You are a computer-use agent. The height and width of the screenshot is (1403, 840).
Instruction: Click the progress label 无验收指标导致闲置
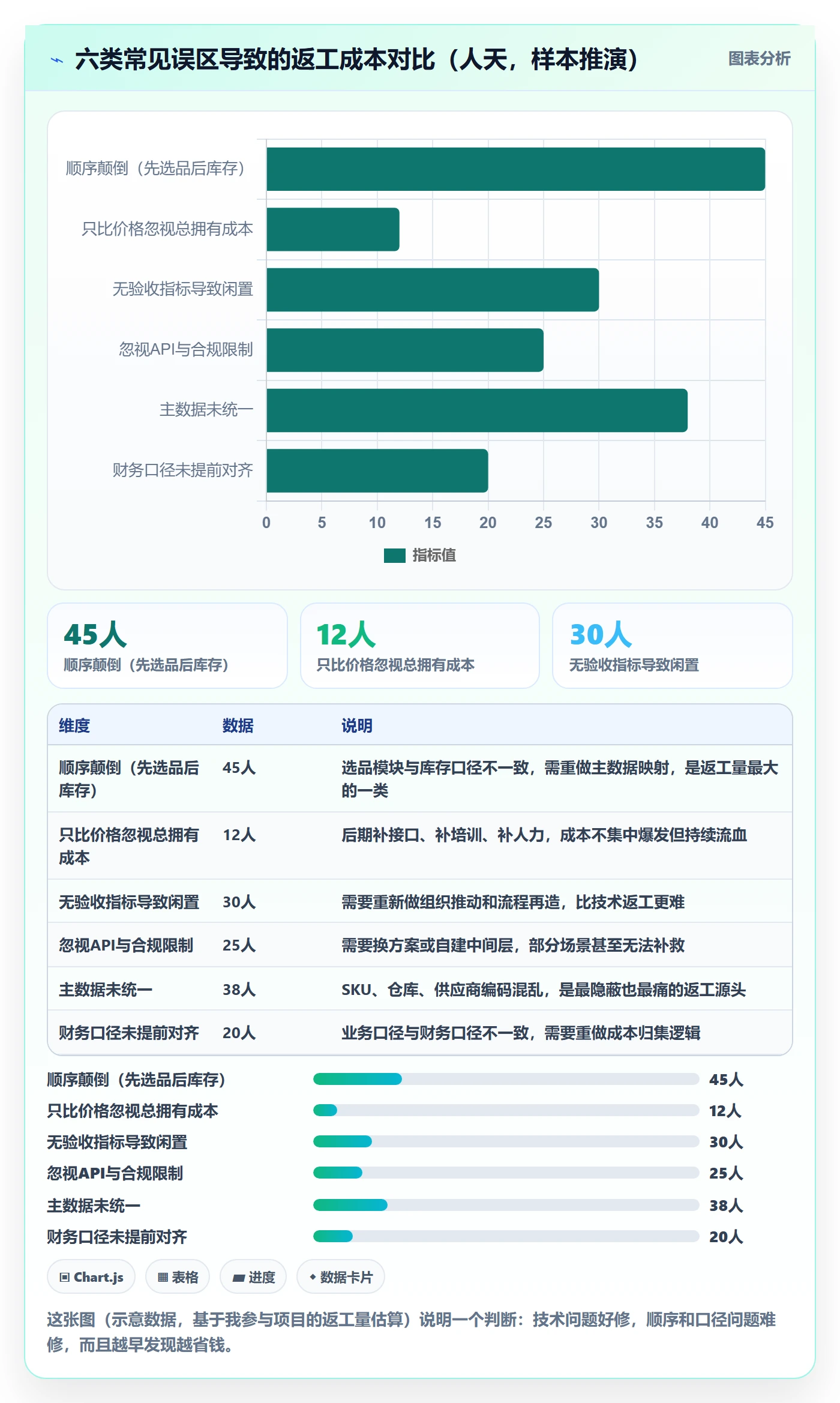118,1142
